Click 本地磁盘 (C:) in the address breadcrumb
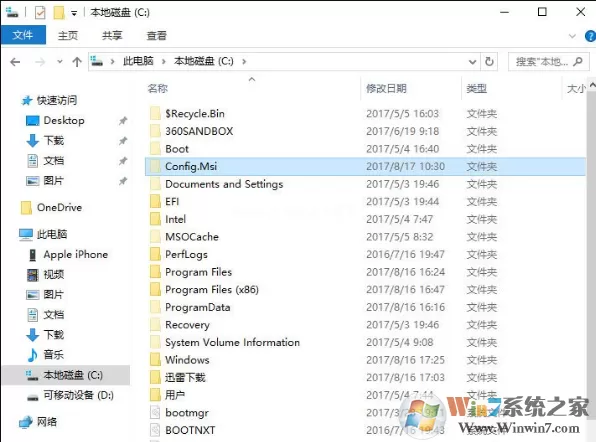 204,61
